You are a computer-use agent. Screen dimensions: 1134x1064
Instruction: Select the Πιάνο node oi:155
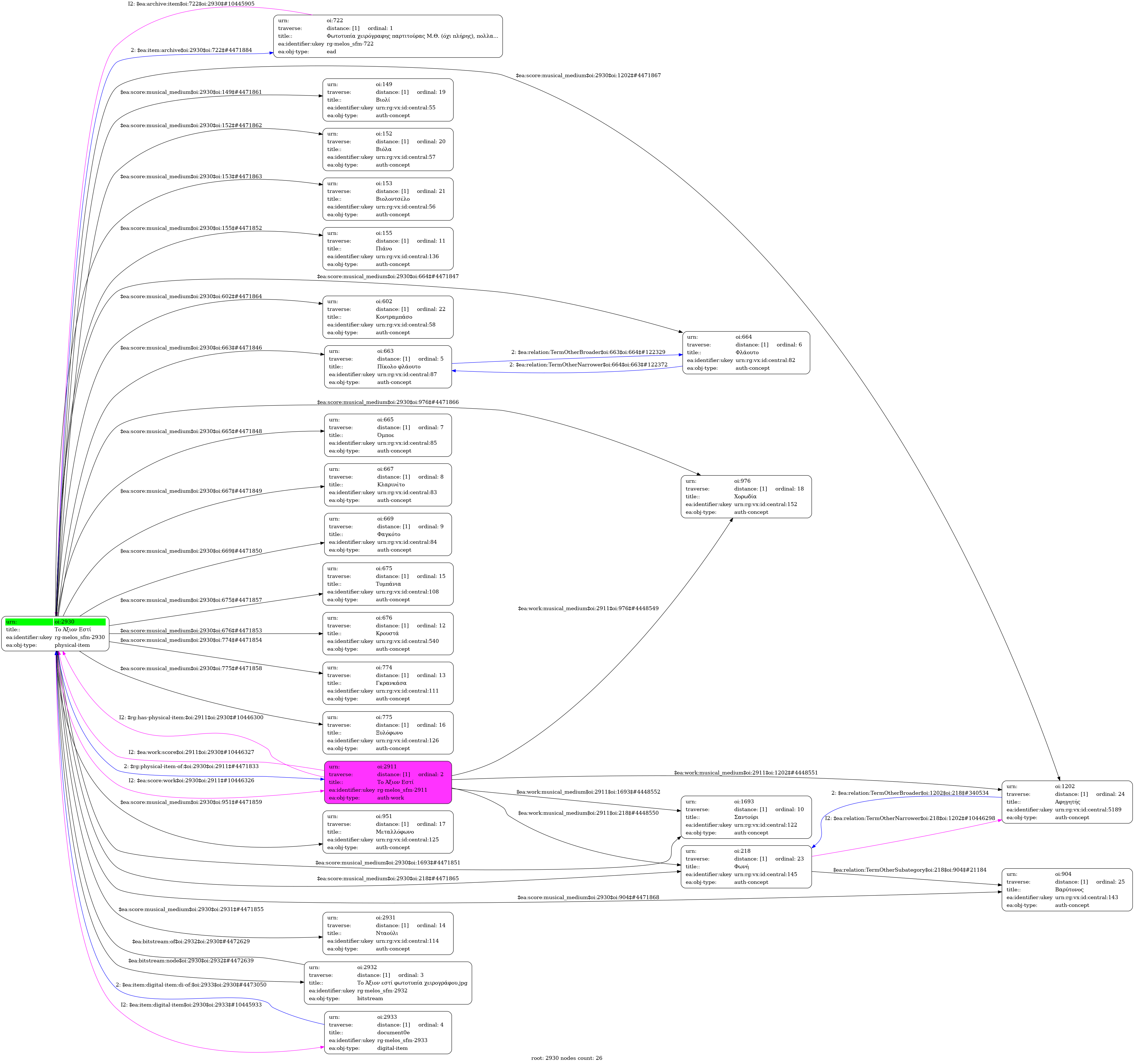(388, 249)
